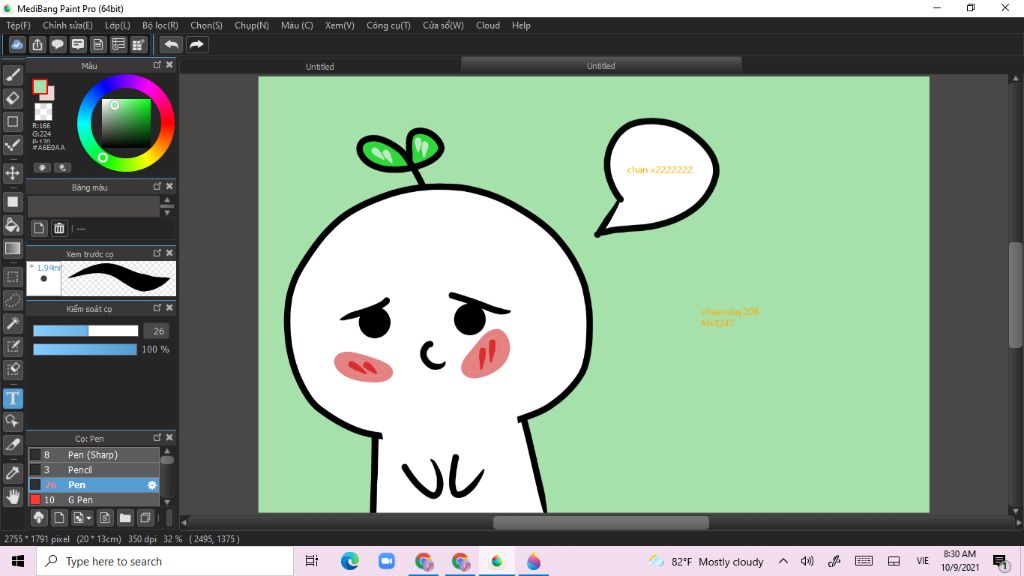Delete palette color with trash icon
The width and height of the screenshot is (1024, 576).
click(x=59, y=228)
